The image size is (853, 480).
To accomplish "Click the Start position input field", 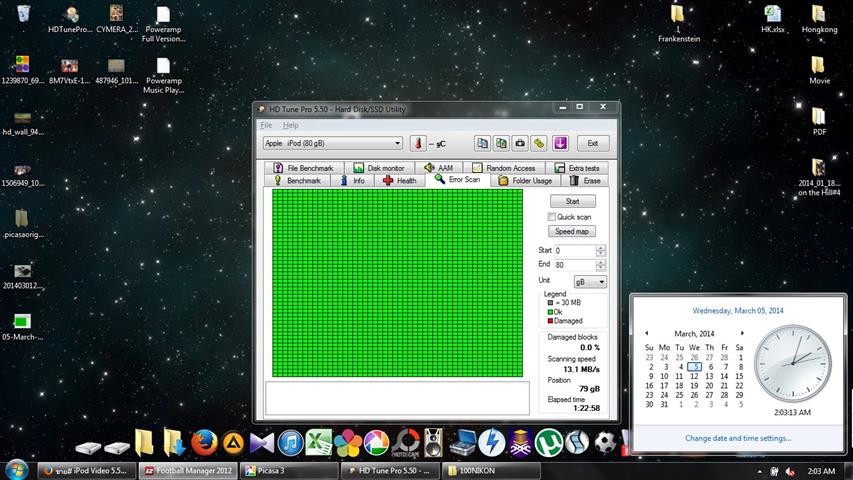I will [574, 250].
